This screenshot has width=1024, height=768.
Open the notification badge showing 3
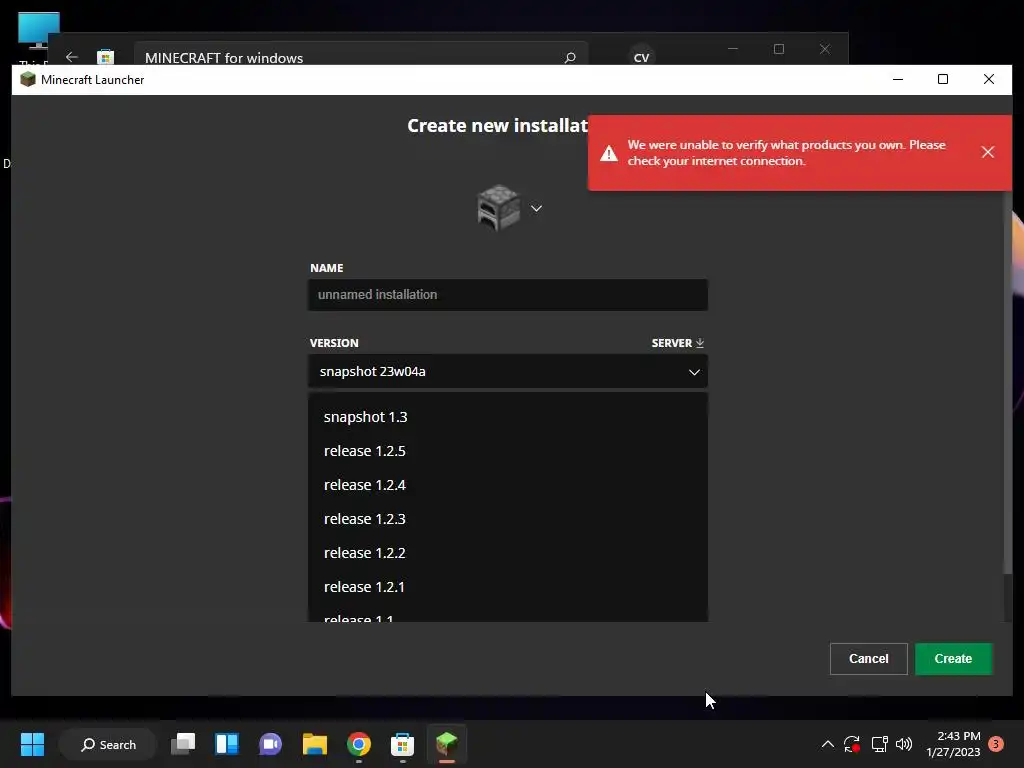pyautogui.click(x=996, y=744)
